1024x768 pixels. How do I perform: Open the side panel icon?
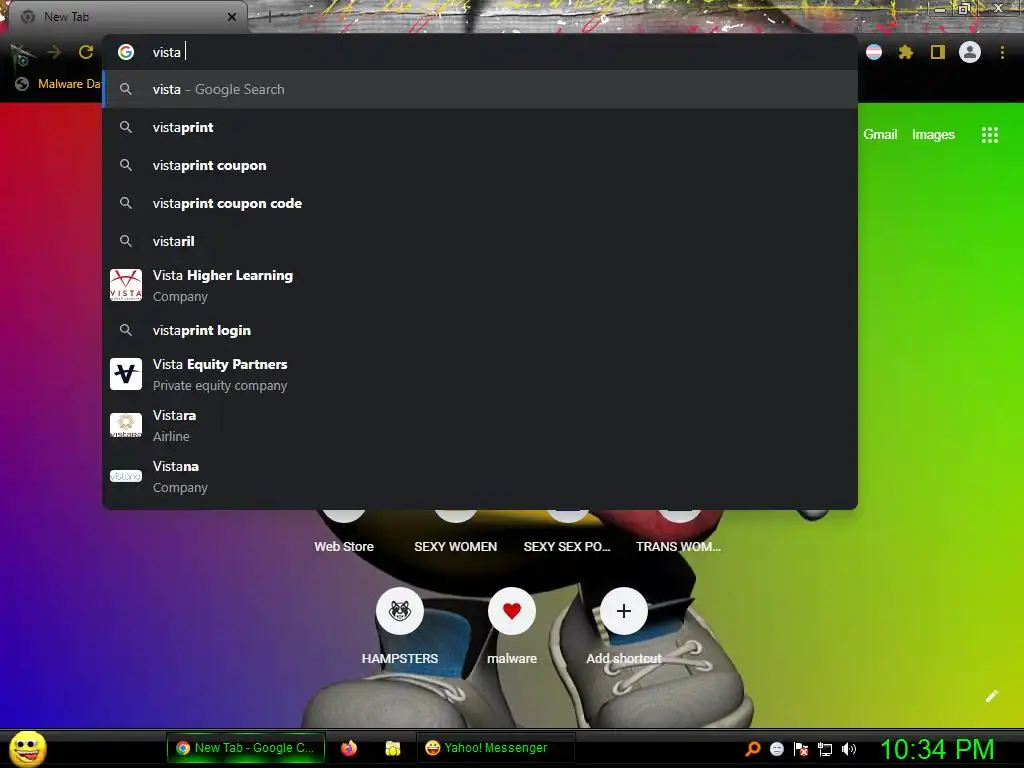937,52
